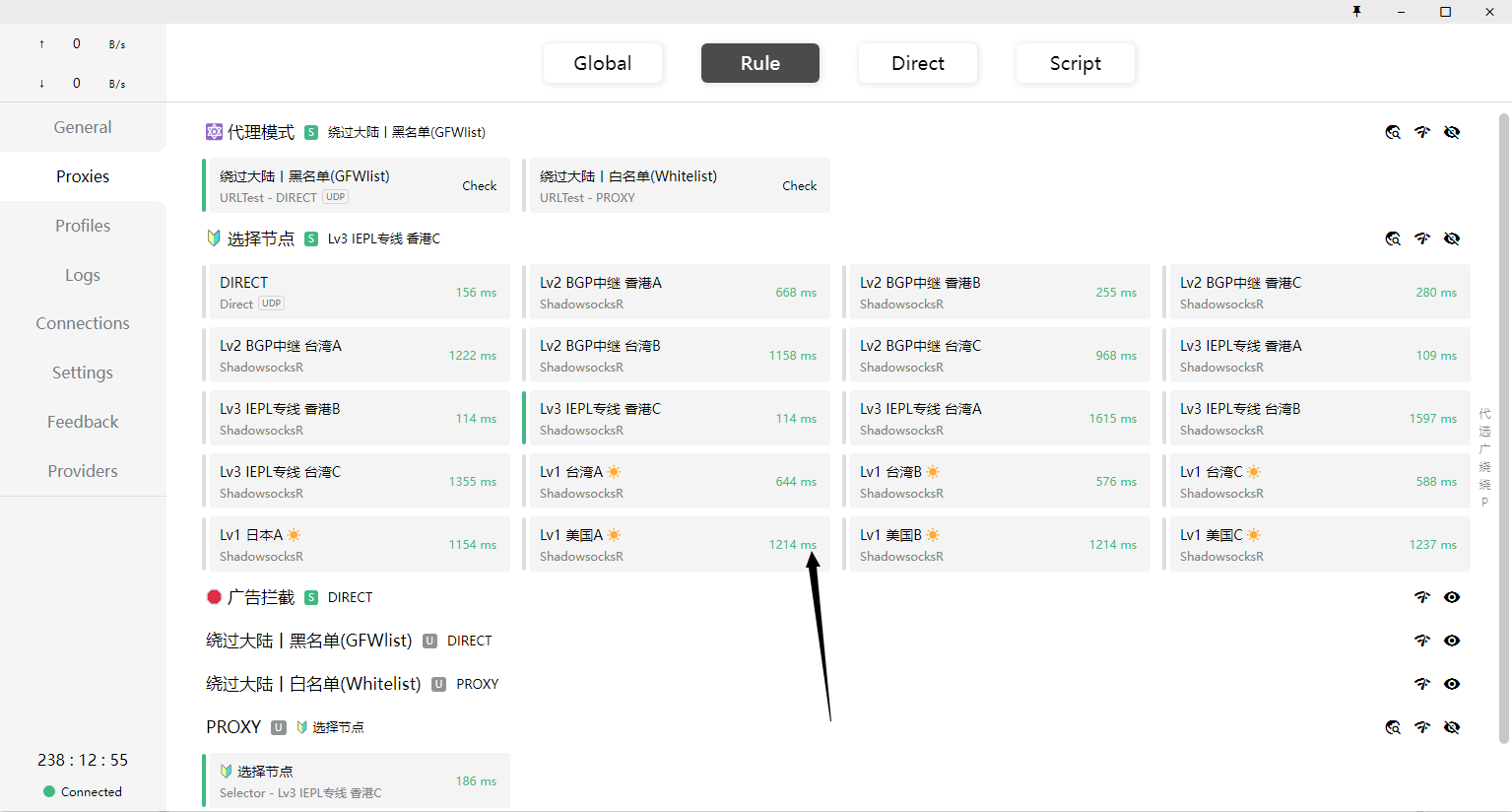Show the Connections tab

[83, 323]
